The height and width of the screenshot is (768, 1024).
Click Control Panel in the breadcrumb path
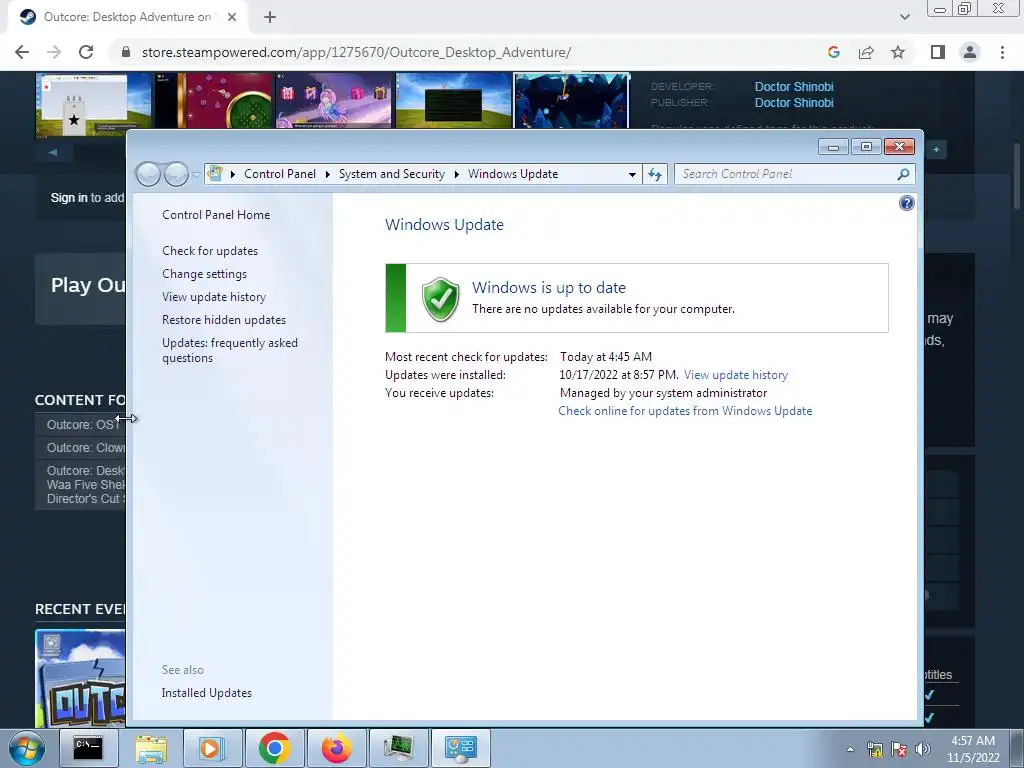point(280,174)
